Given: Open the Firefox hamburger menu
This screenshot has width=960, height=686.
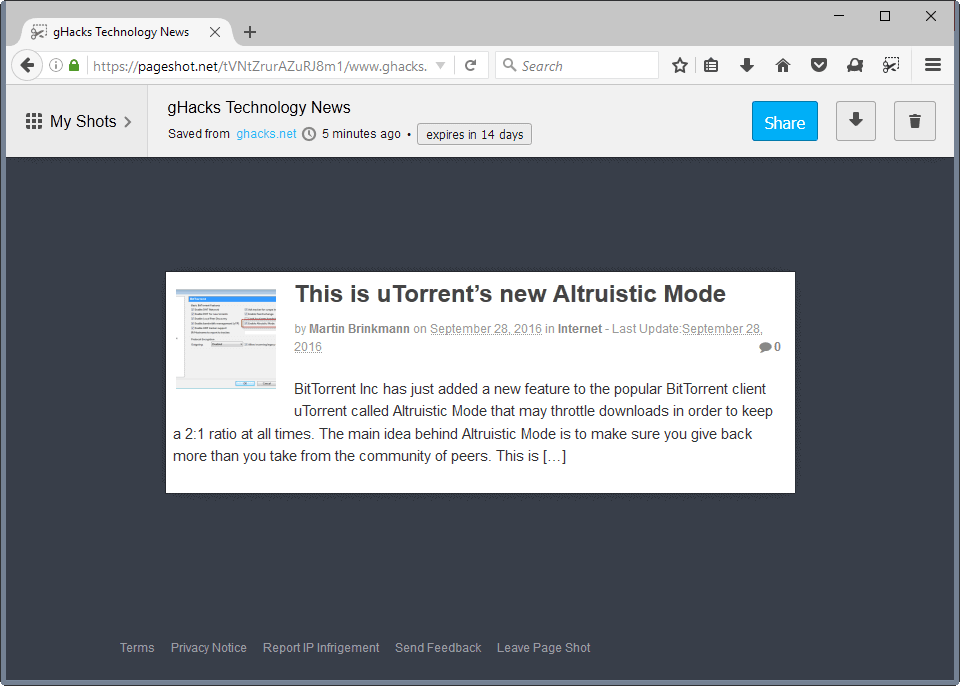Looking at the screenshot, I should (x=932, y=64).
